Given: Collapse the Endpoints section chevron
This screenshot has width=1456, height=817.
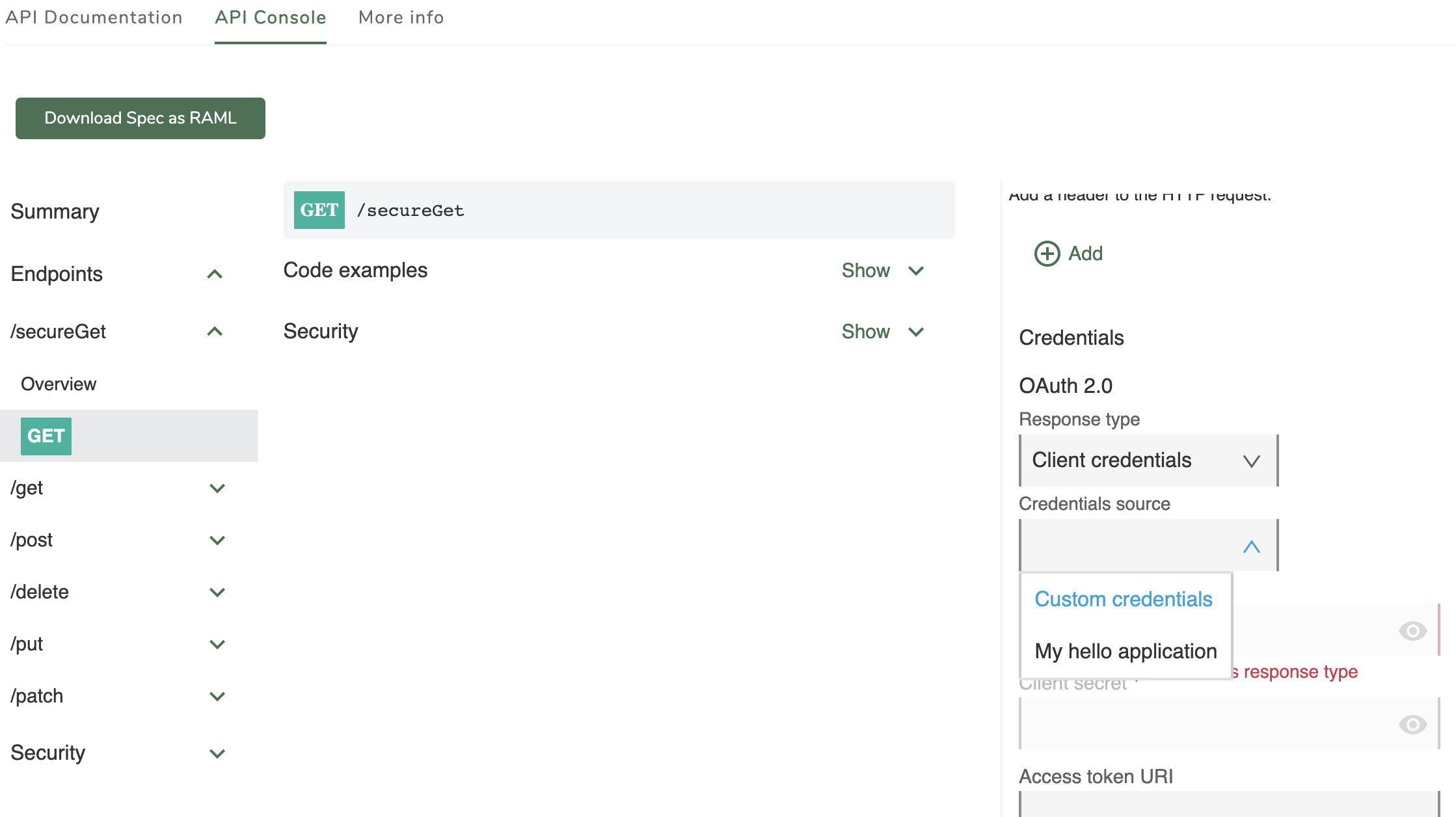Looking at the screenshot, I should pos(215,274).
